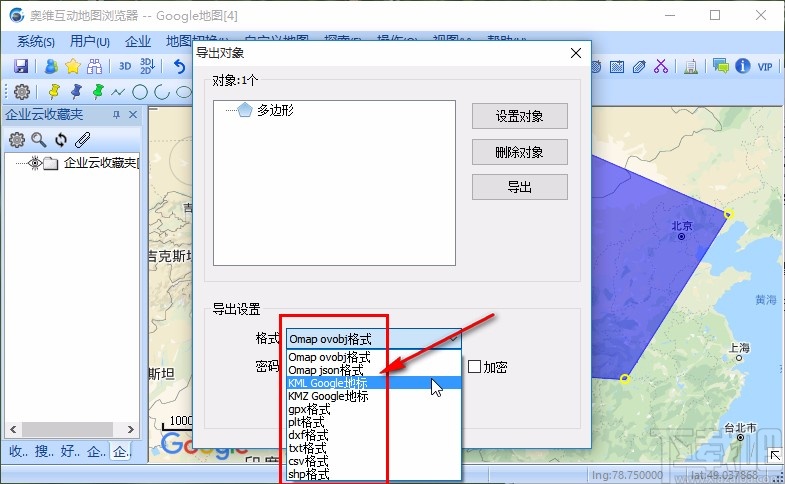Click the building enterprise icon
Viewport: 785px width, 484px height.
coord(691,66)
